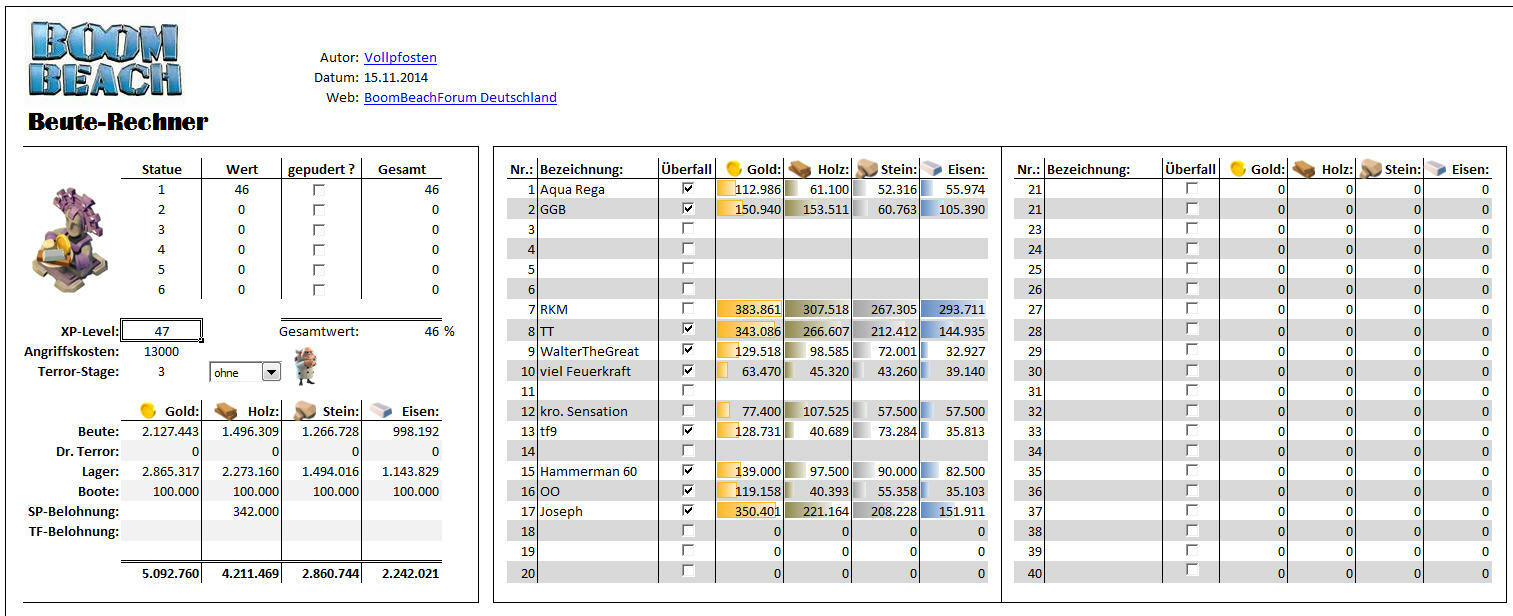Click the gold data bar for Joseph
The image size is (1513, 616).
point(749,511)
